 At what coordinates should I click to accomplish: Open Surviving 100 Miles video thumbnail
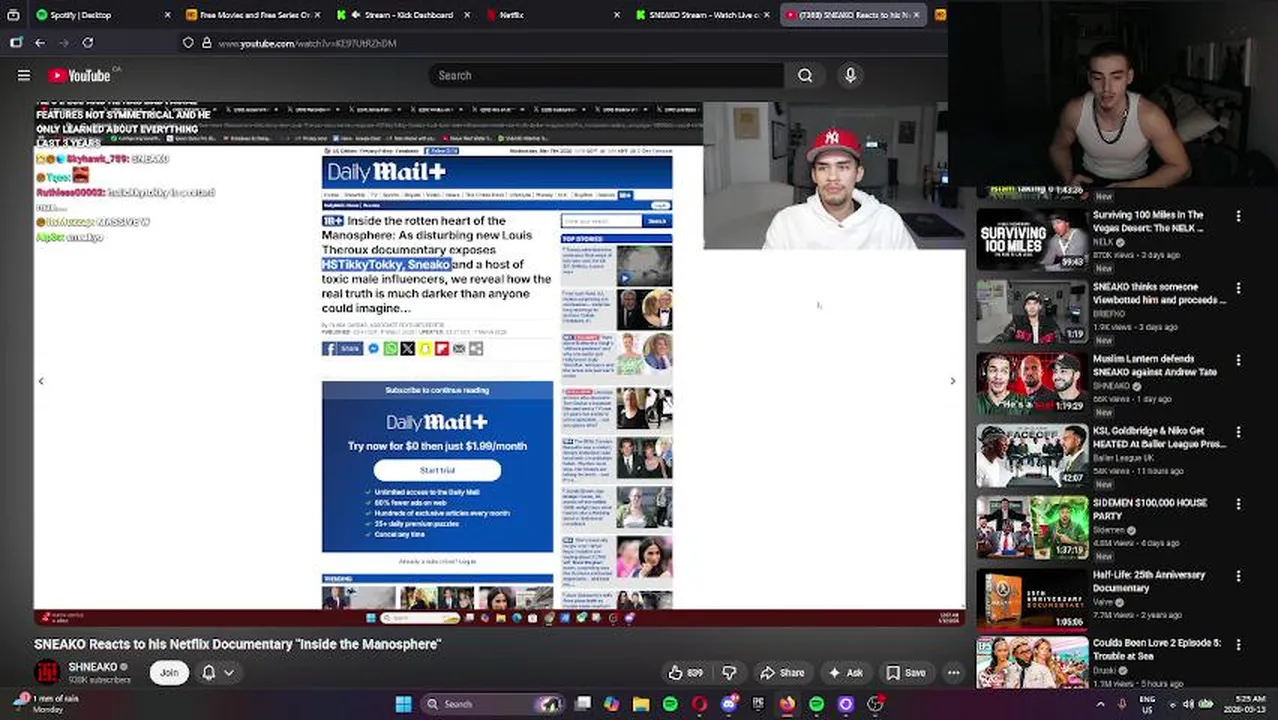point(1032,240)
